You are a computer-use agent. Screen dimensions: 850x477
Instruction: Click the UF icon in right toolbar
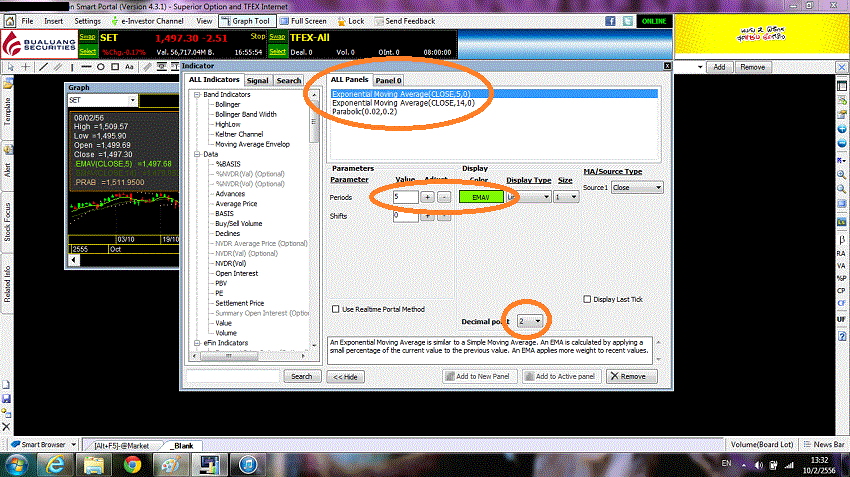[x=841, y=319]
